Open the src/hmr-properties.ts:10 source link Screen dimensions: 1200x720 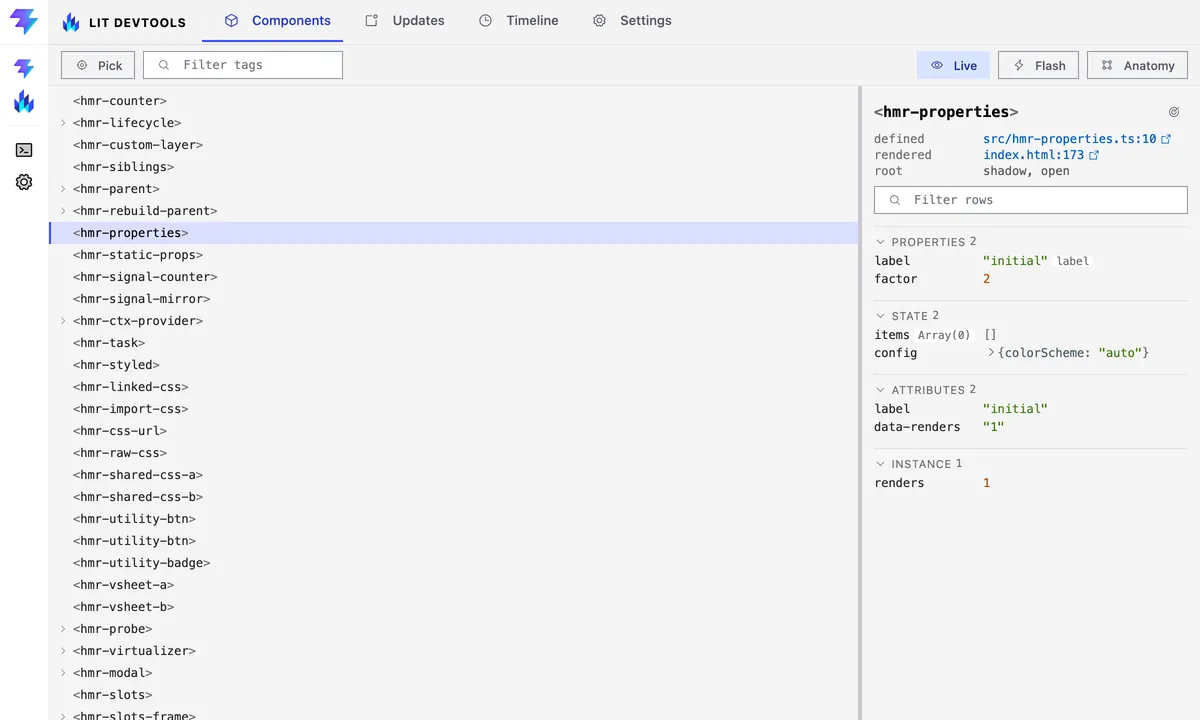pos(1070,139)
